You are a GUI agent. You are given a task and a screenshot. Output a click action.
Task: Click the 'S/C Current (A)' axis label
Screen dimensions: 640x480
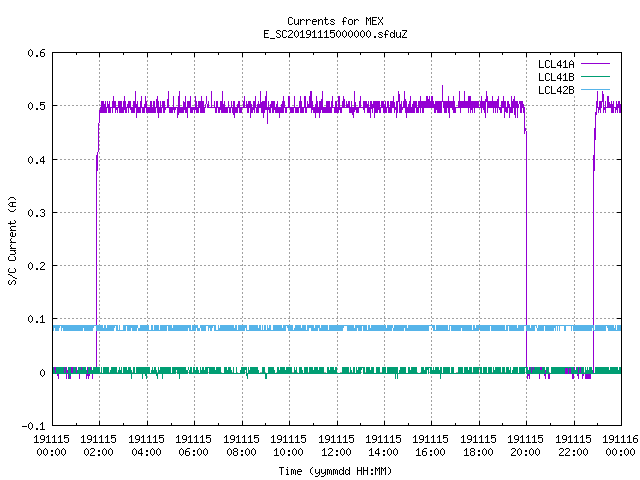click(13, 240)
